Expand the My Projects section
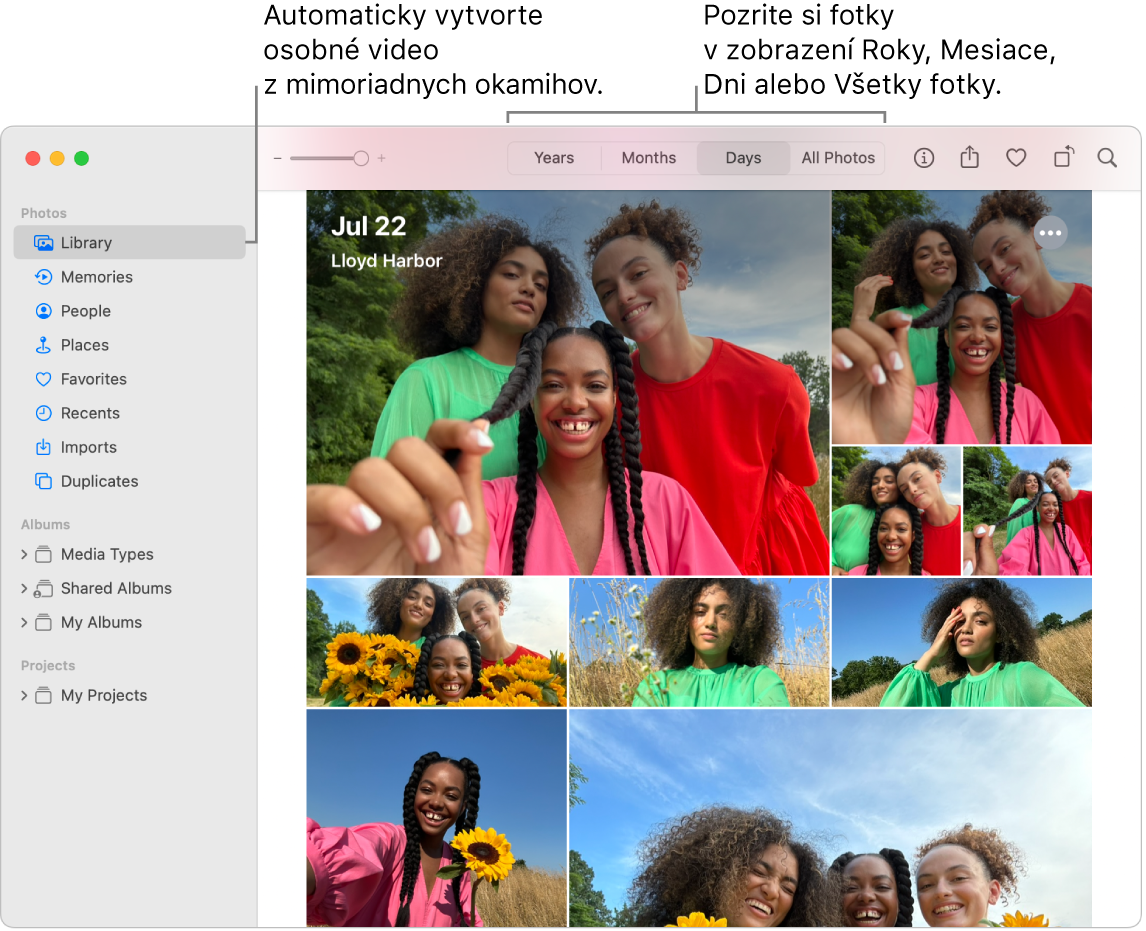Image resolution: width=1146 pixels, height=931 pixels. pyautogui.click(x=25, y=695)
